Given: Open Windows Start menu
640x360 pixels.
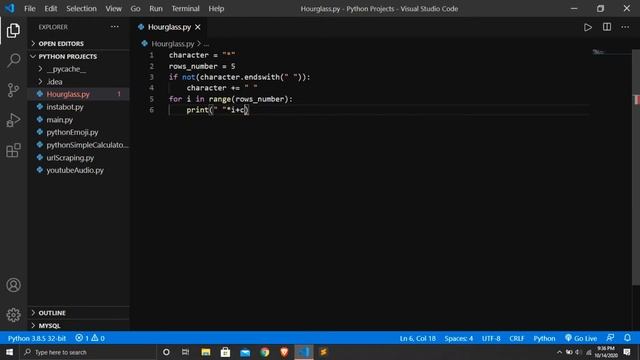Looking at the screenshot, I should [x=9, y=352].
